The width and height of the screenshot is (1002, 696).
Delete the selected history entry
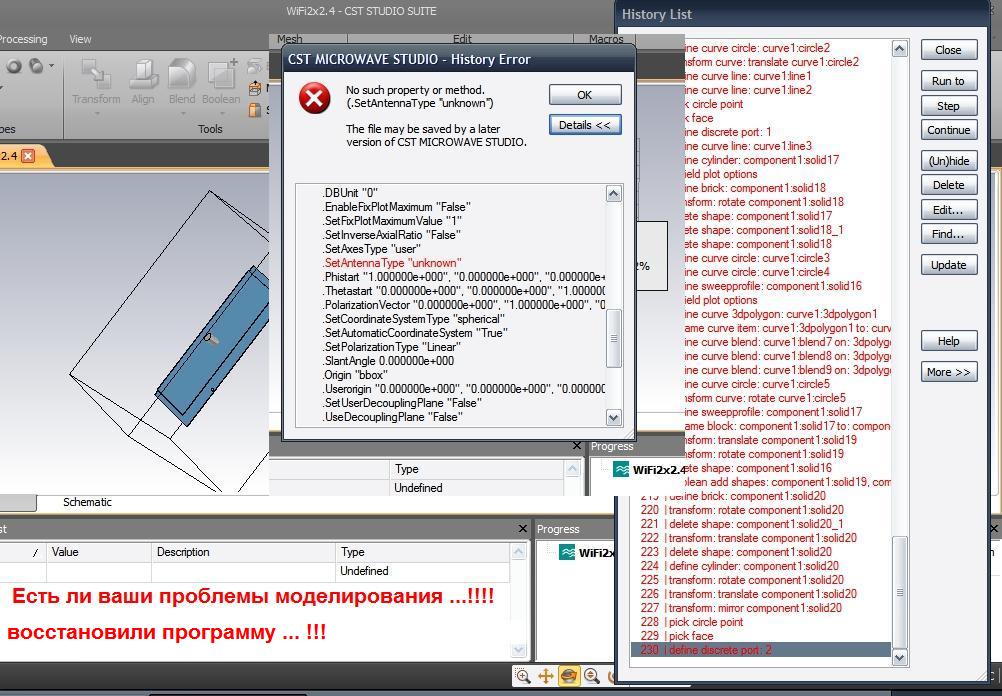pyautogui.click(x=949, y=185)
